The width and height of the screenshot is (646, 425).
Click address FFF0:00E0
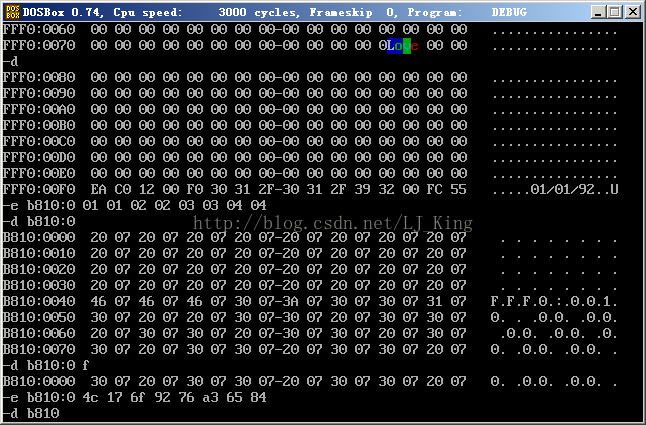pos(39,173)
